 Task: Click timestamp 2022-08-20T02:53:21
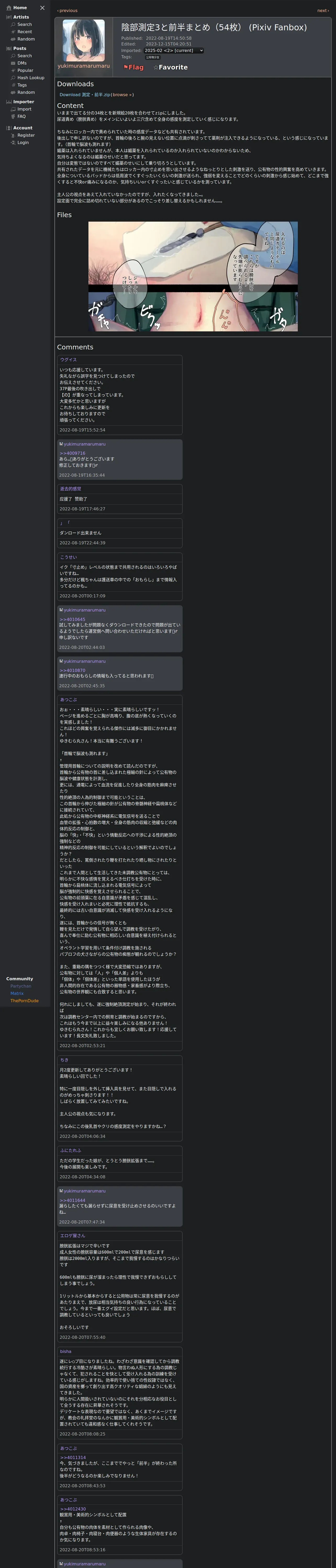coord(82,1046)
